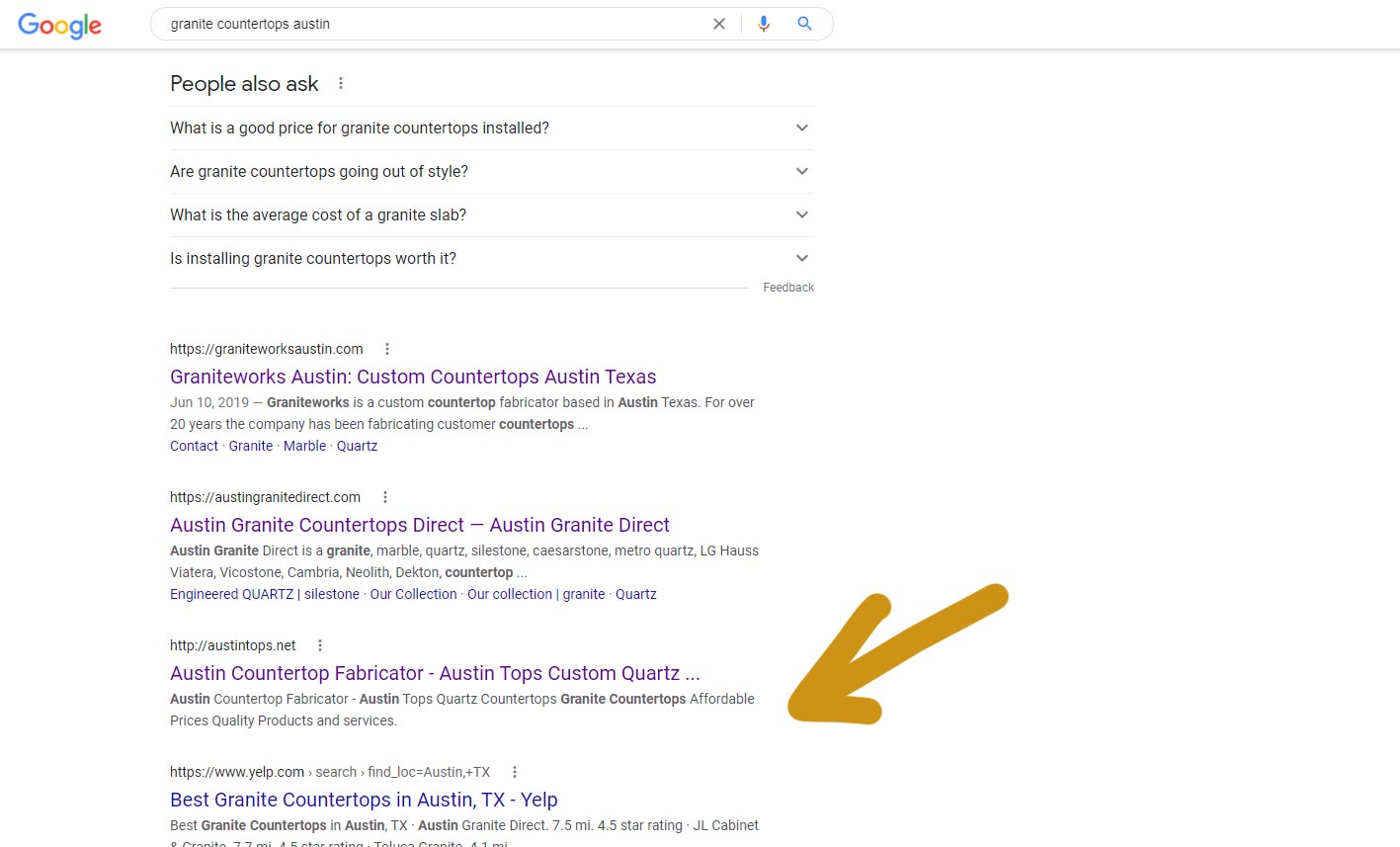Open the three-dot menu next to austingranitedirect.com
Image resolution: width=1400 pixels, height=847 pixels.
tap(385, 497)
